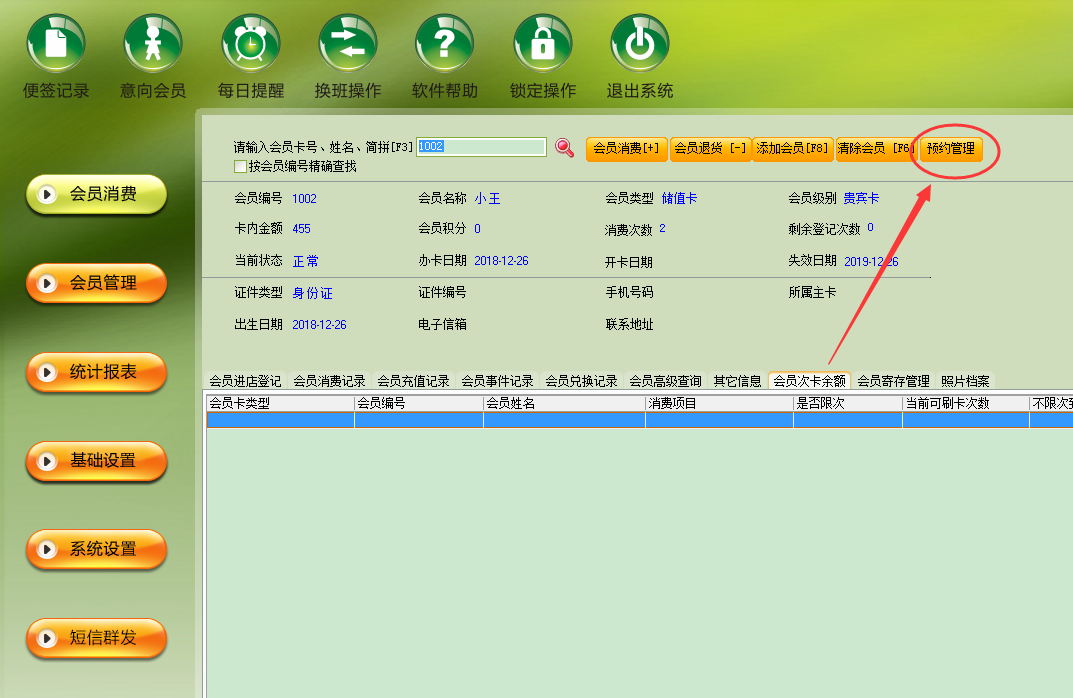Open 统计报表 in the left sidebar
The height and width of the screenshot is (698, 1073).
pos(96,372)
